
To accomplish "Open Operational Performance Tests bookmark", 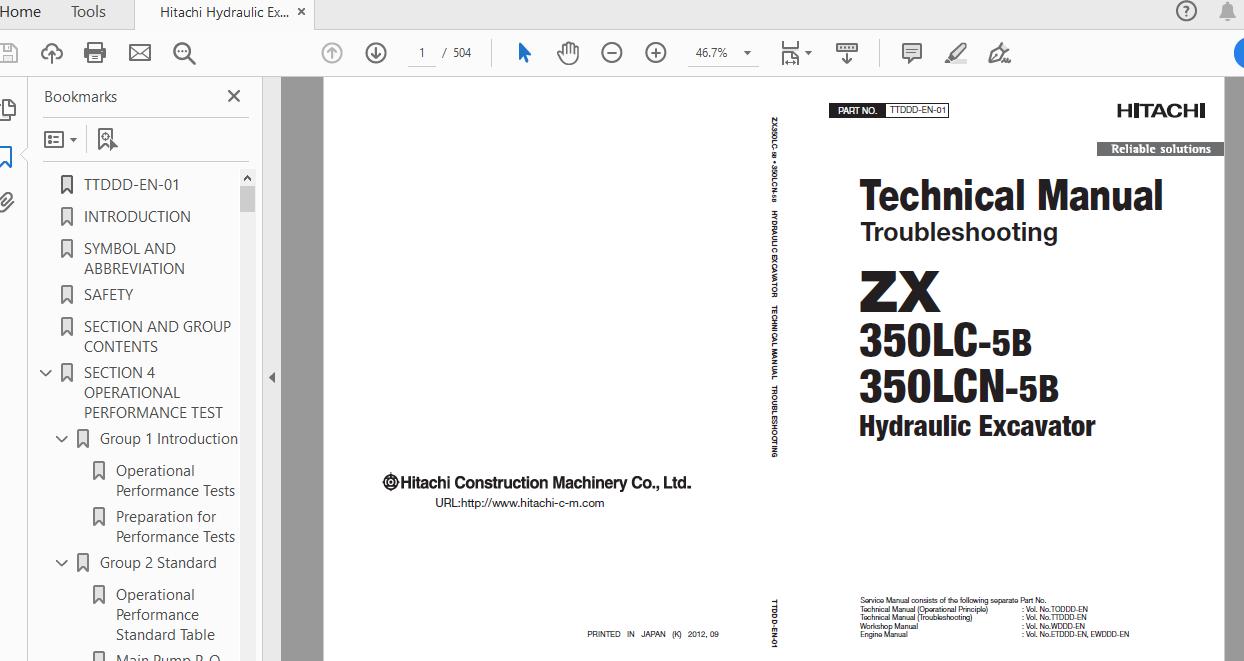I will tap(175, 481).
